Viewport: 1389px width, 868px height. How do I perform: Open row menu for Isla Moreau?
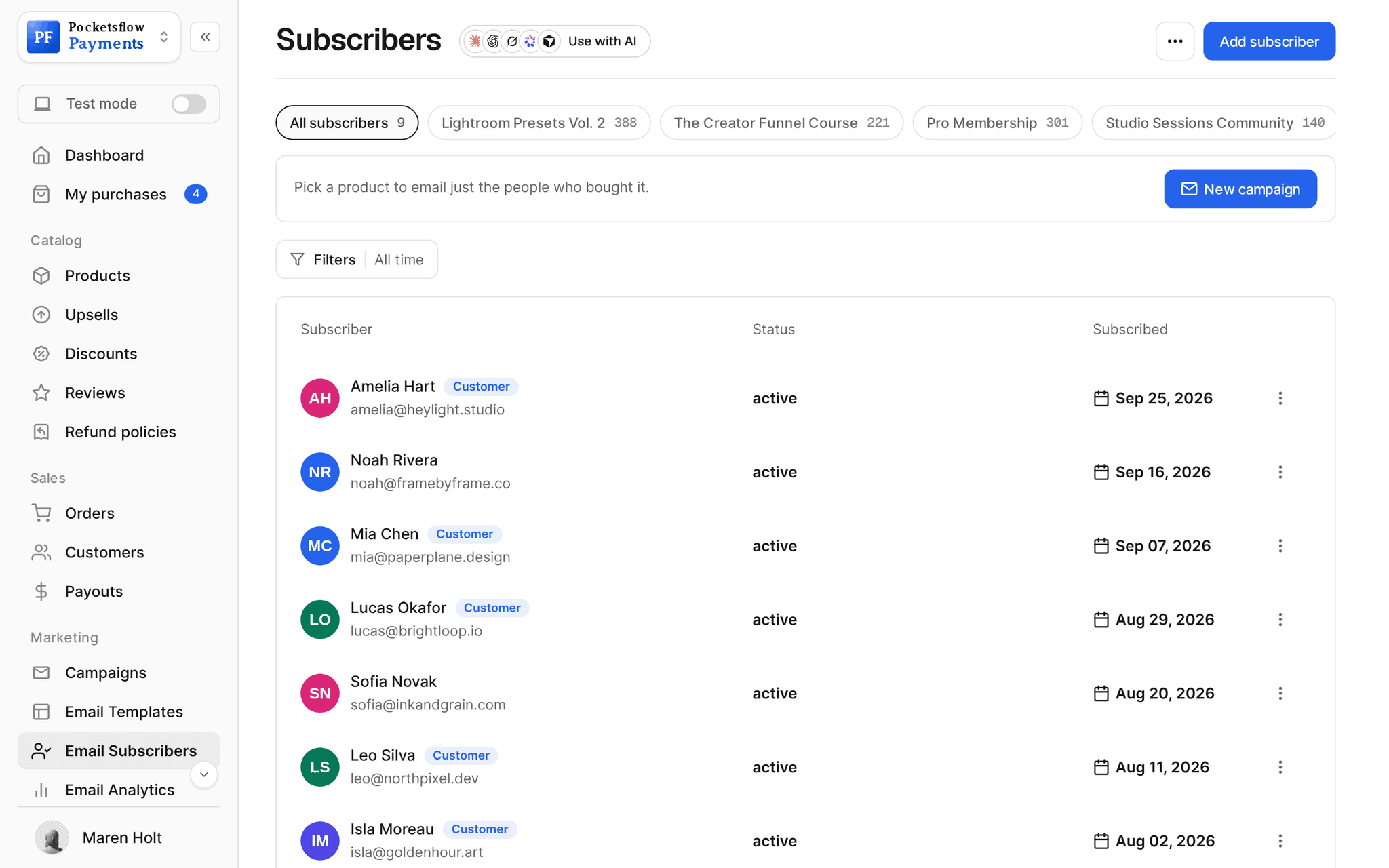(x=1280, y=841)
